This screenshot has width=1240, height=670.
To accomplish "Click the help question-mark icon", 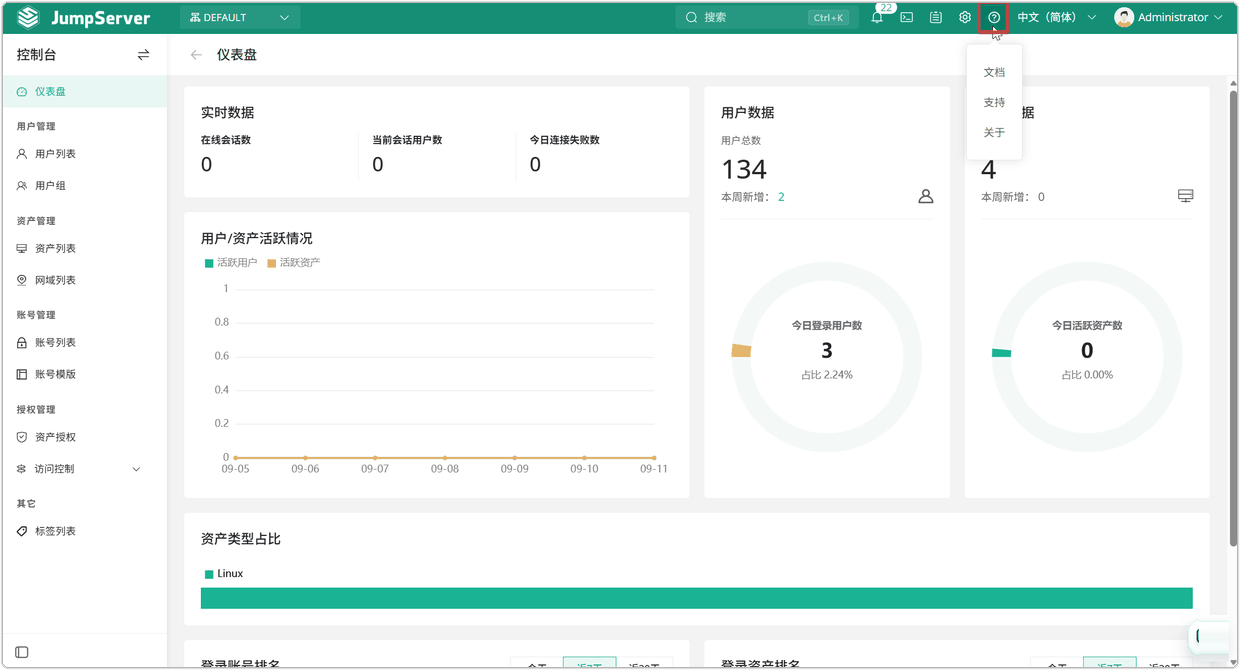I will [994, 18].
